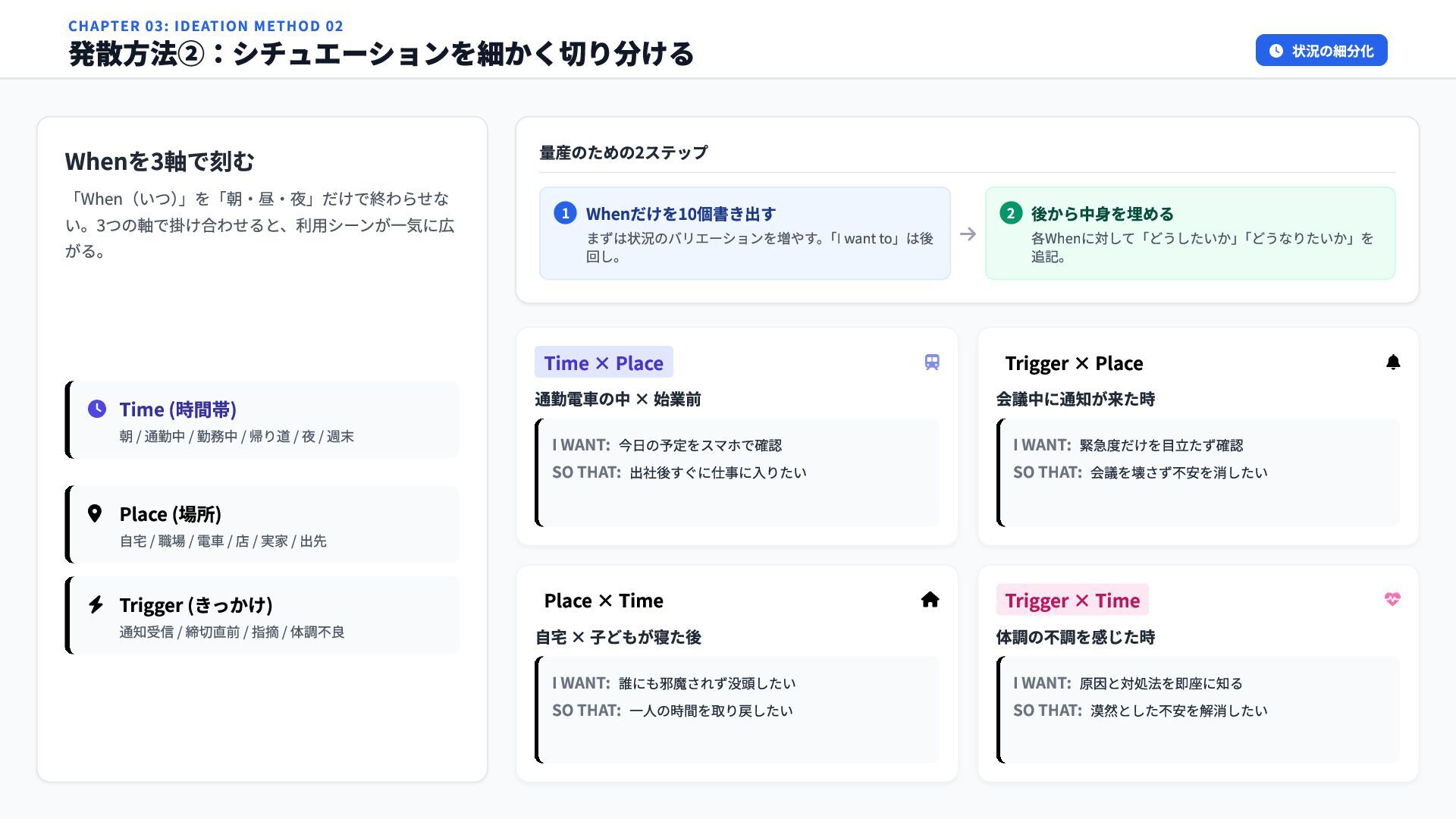Select the highlighted Time × Place tag
Screen dimensions: 1456x819
[x=604, y=363]
